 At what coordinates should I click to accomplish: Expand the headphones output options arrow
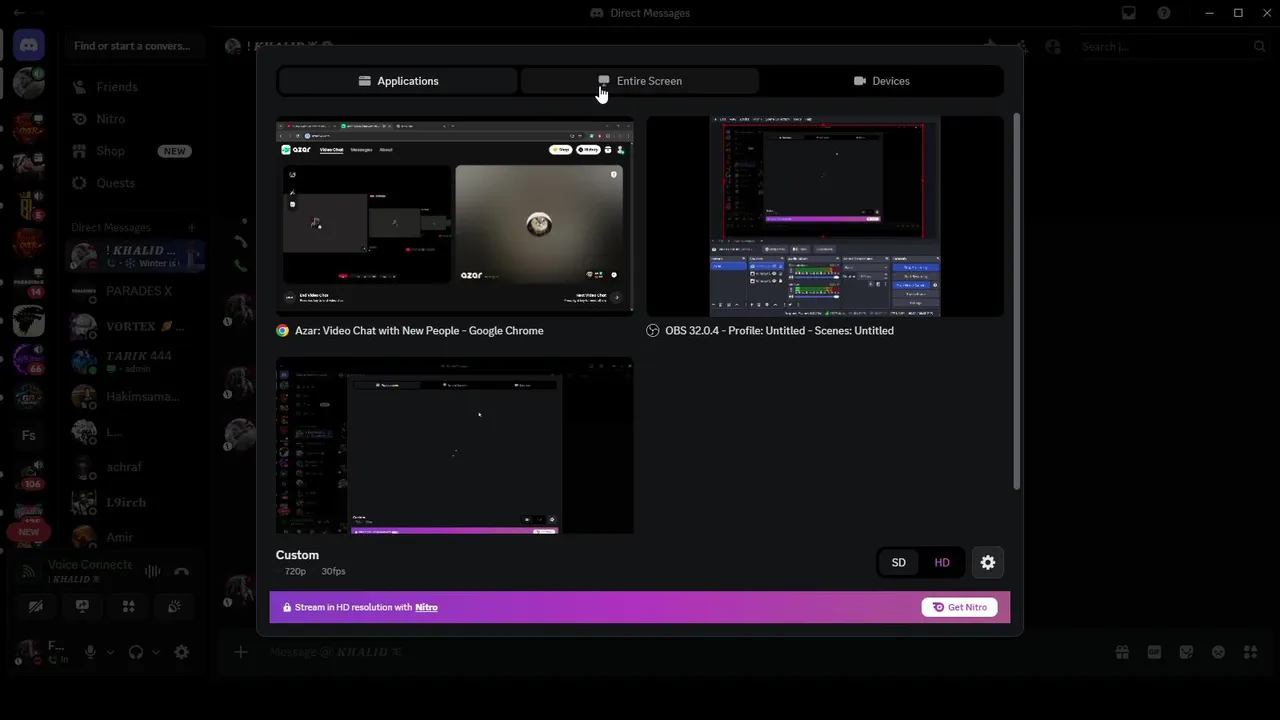pos(156,652)
